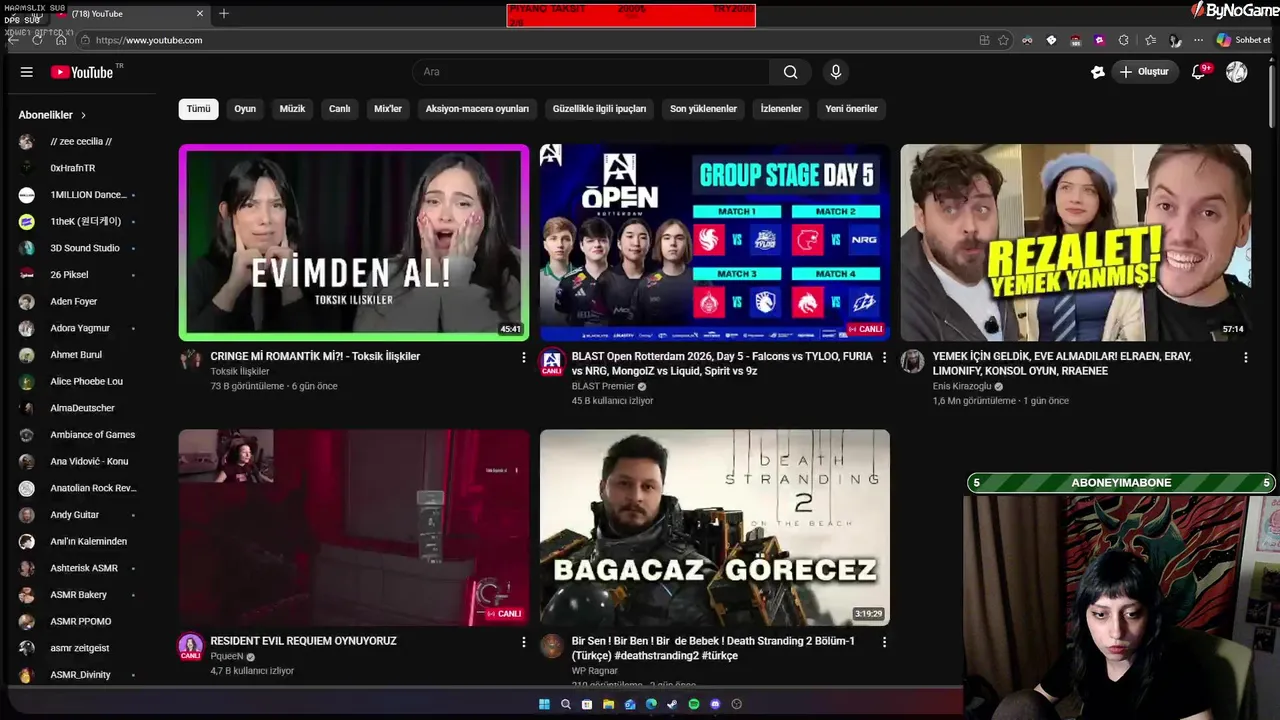
Task: Click the search magnifier button
Action: coord(791,72)
